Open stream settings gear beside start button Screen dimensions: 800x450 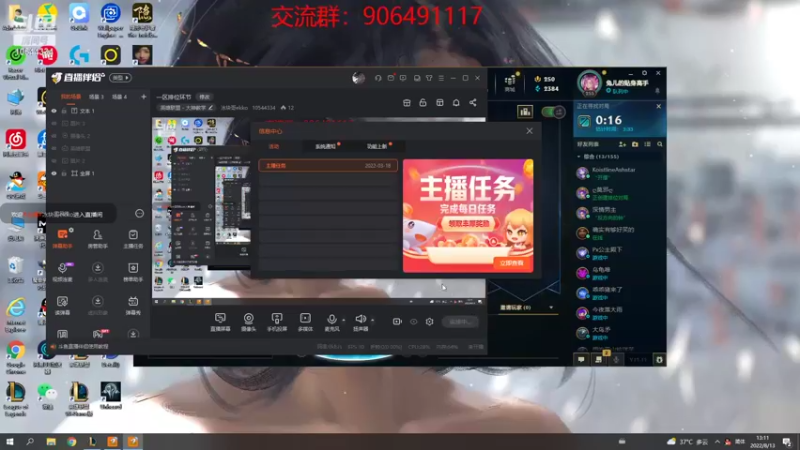click(x=430, y=321)
